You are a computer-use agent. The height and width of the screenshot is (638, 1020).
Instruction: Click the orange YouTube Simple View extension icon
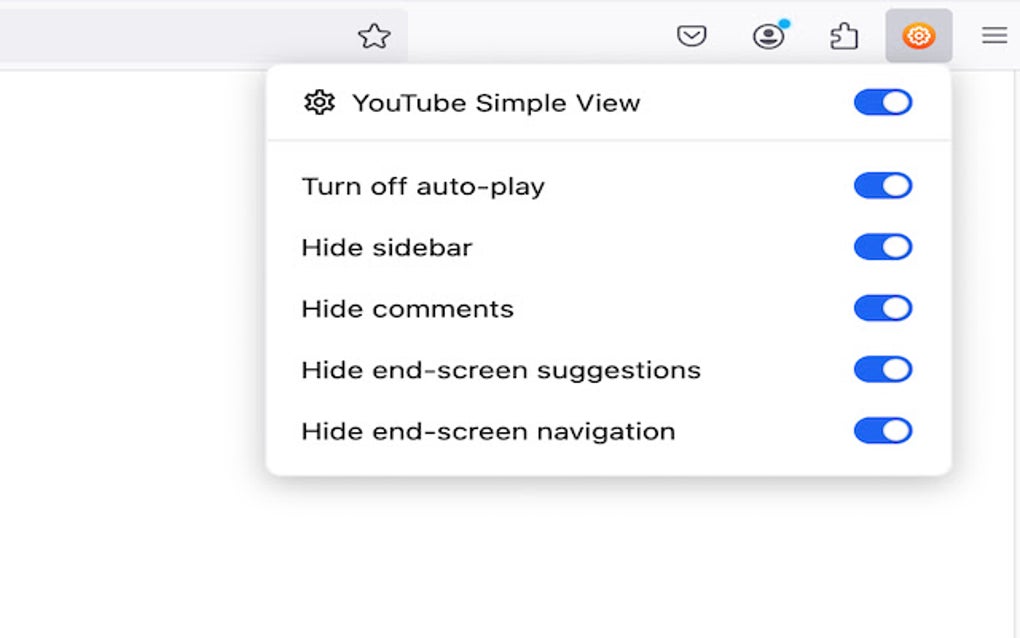[x=918, y=37]
